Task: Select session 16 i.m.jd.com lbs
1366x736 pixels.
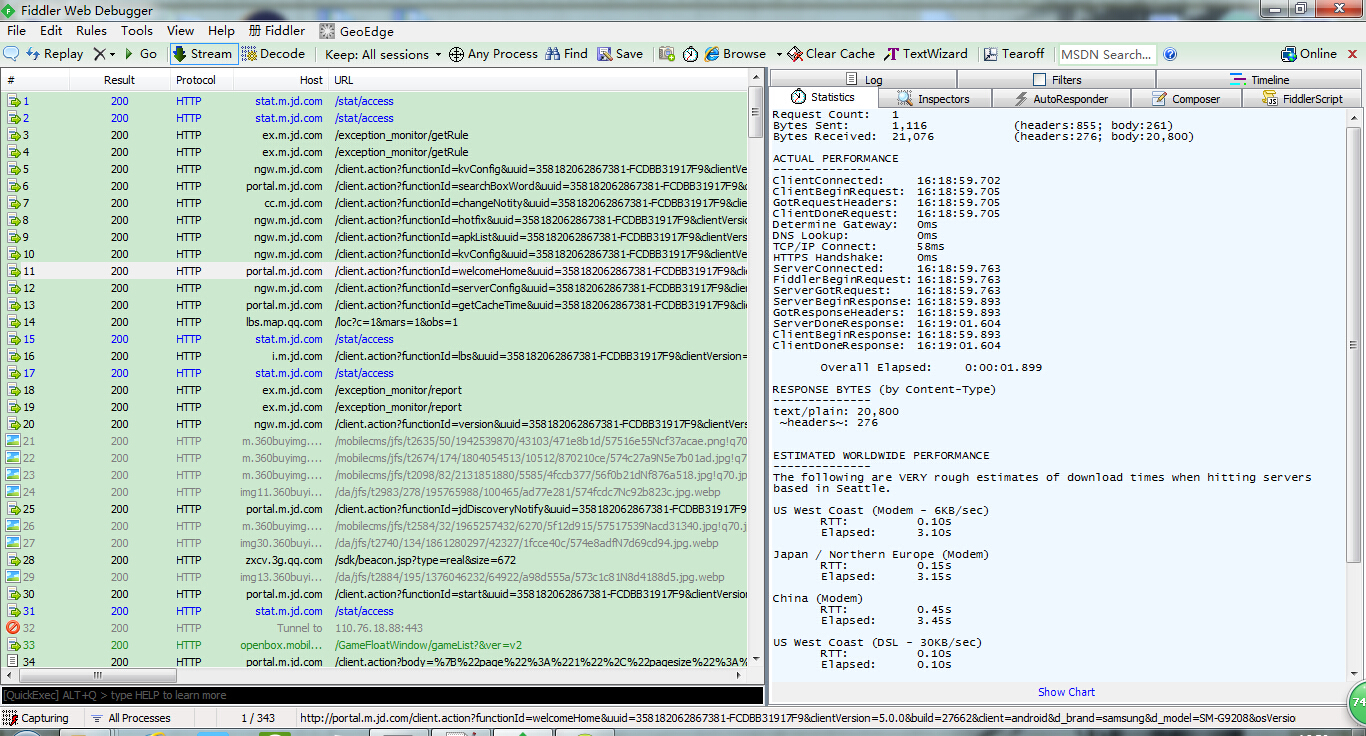Action: tap(374, 356)
